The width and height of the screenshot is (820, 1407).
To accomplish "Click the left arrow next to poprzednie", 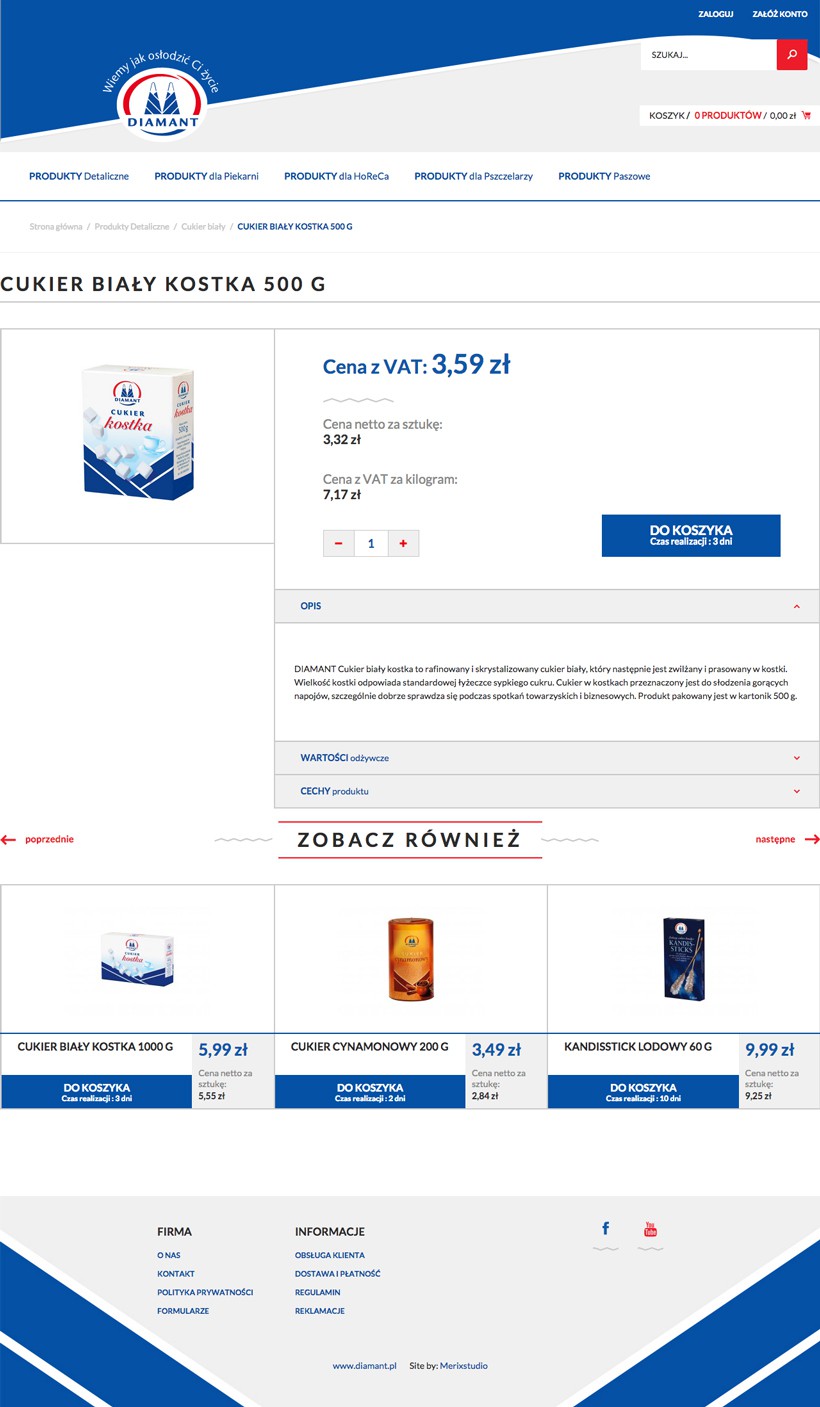I will [9, 840].
